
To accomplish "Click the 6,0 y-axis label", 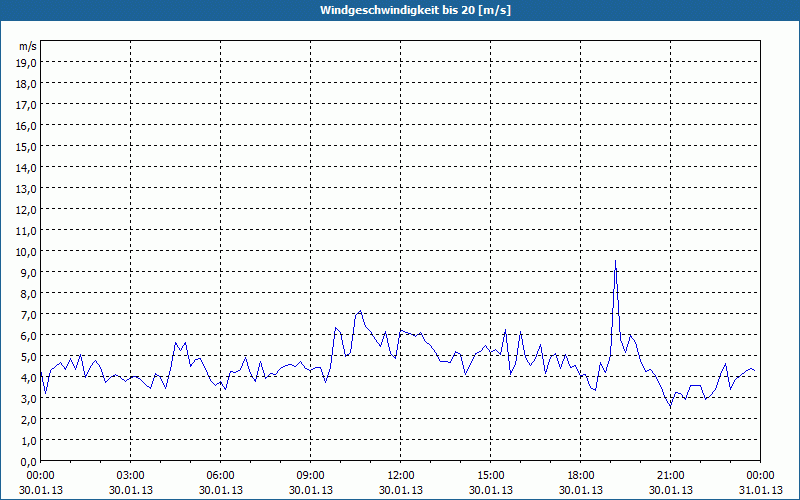I will pyautogui.click(x=29, y=336).
